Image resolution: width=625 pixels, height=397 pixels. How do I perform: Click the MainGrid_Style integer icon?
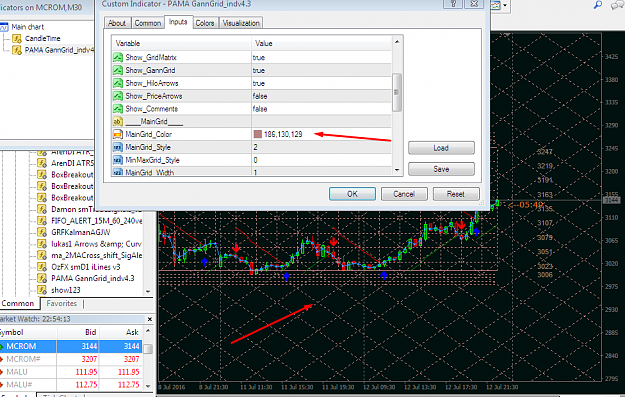click(x=118, y=147)
